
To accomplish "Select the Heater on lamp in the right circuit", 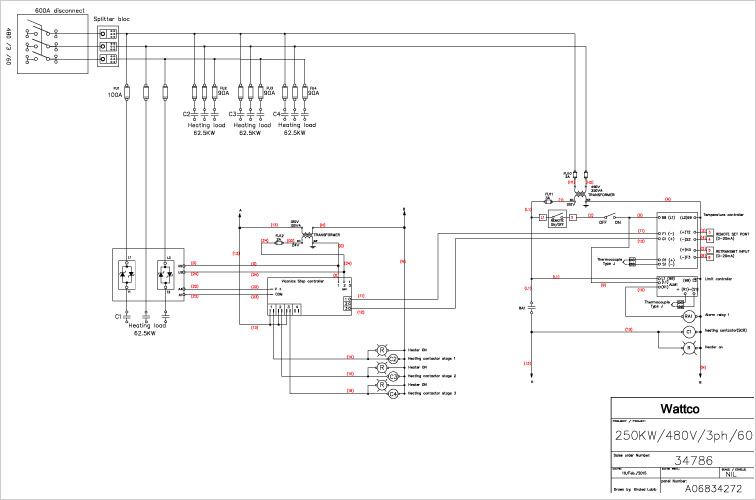I will [687, 346].
